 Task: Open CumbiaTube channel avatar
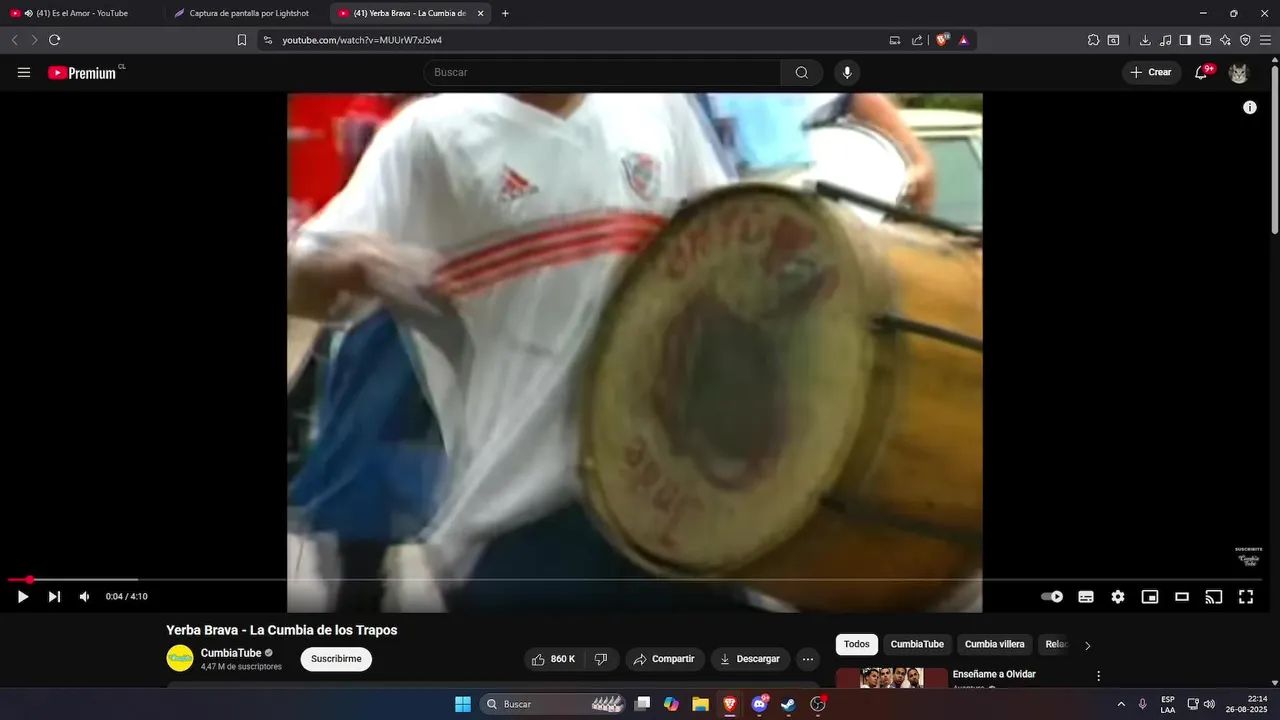point(180,658)
